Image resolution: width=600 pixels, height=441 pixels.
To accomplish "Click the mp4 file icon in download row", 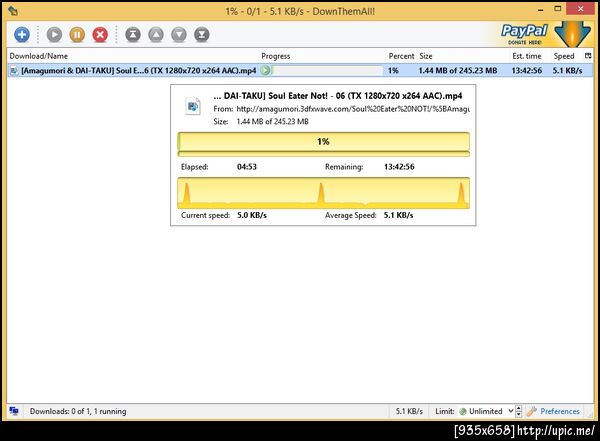I will 14,71.
